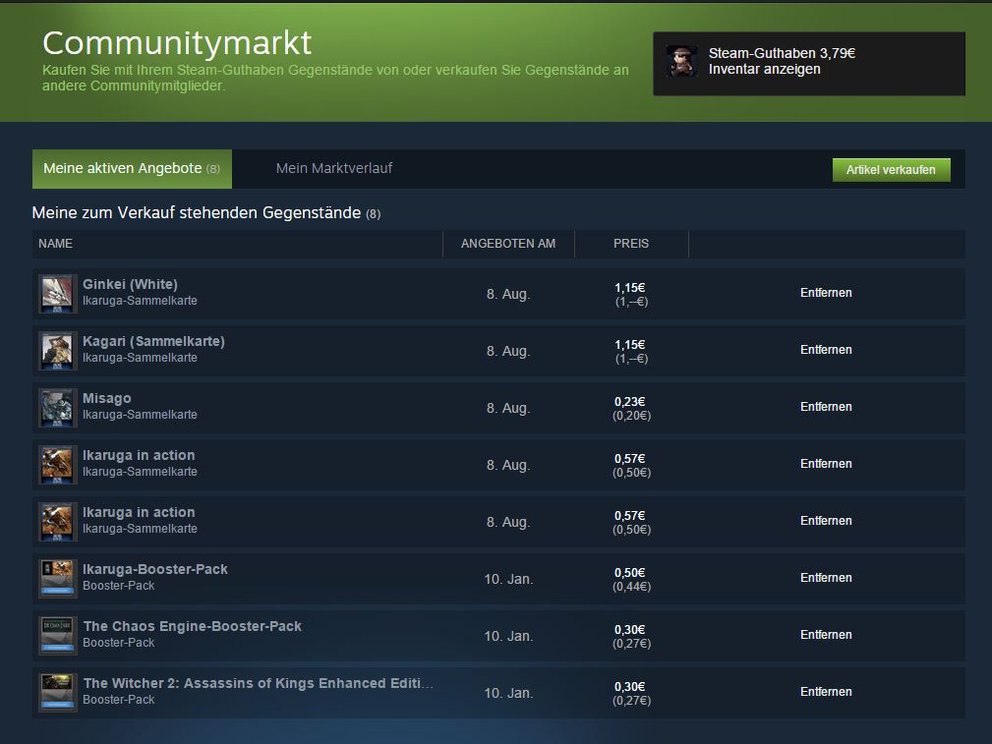Sort listings by the PREIS column header

(x=631, y=244)
